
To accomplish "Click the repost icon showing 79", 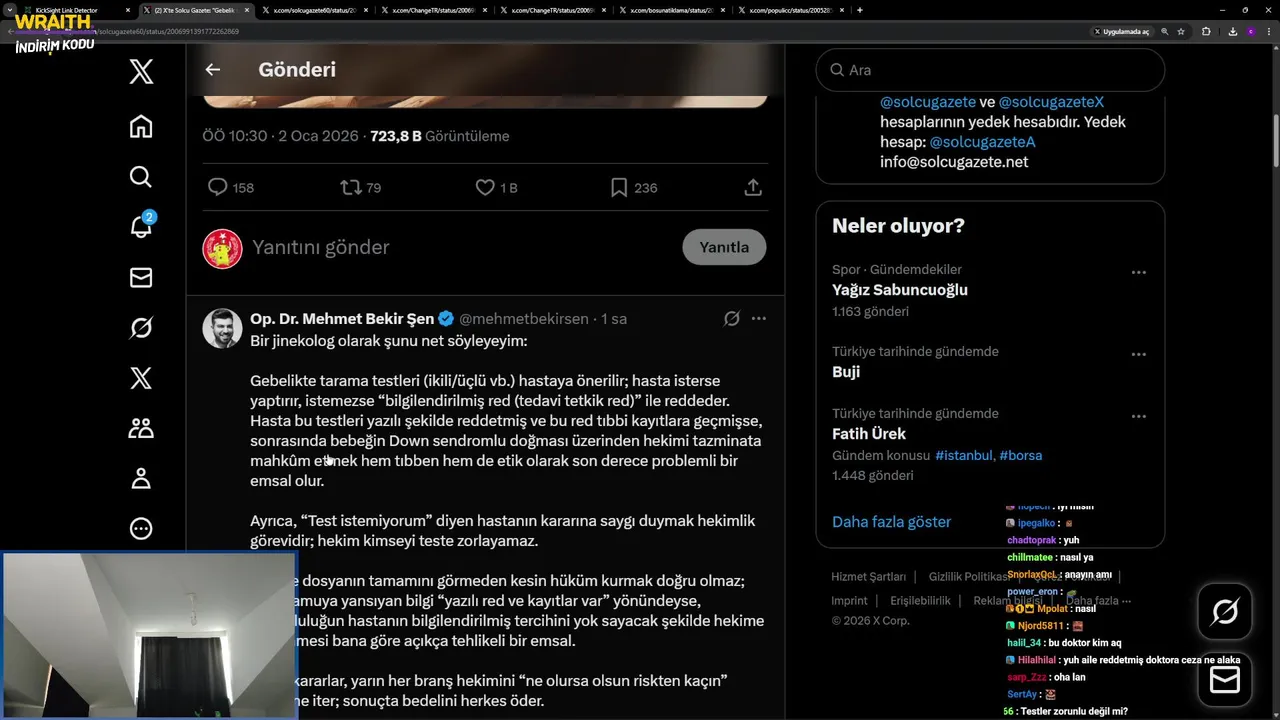I will coord(351,187).
